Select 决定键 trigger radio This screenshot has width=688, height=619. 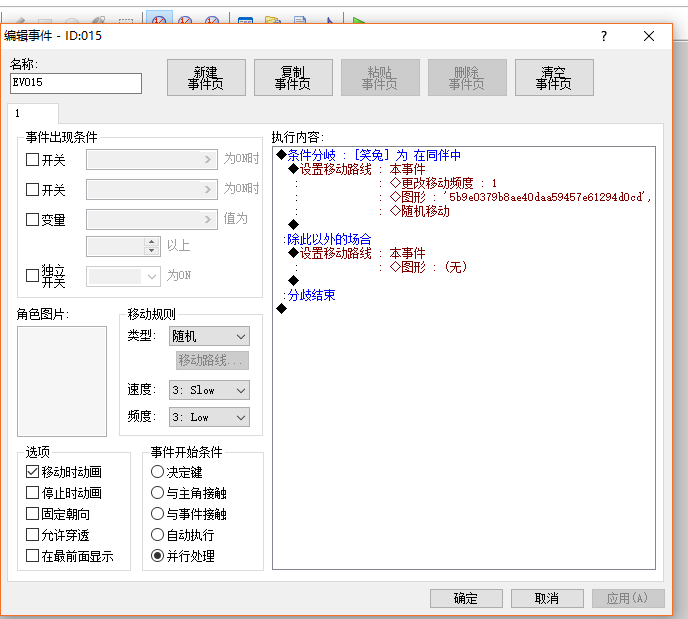157,472
